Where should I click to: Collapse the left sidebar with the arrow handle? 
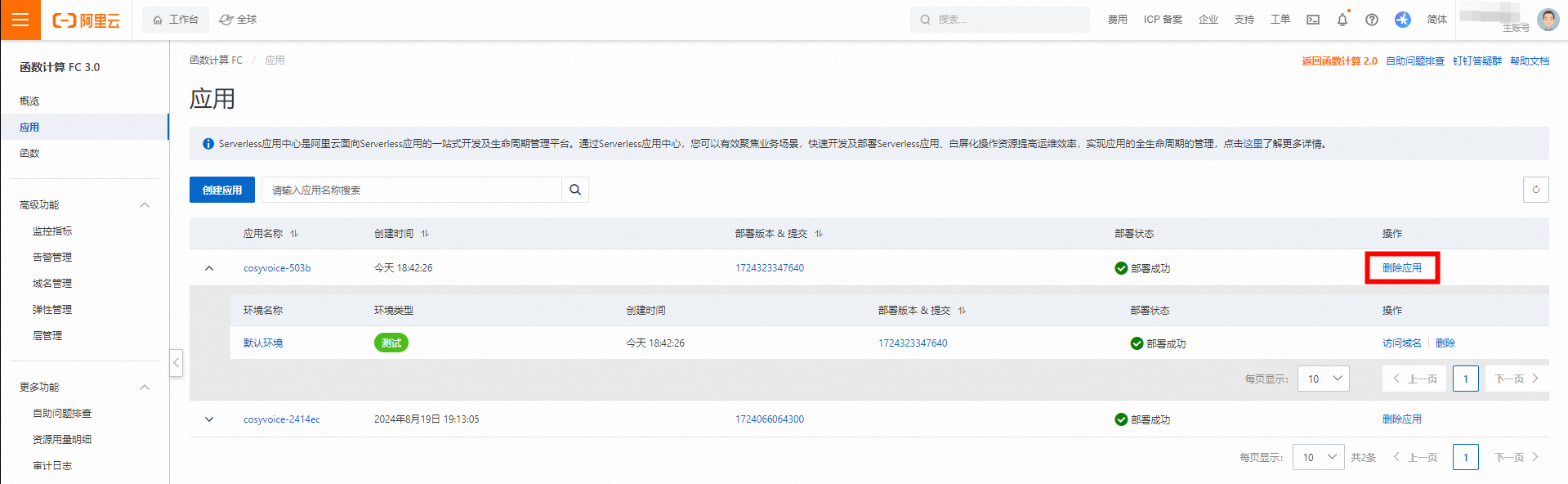point(176,362)
